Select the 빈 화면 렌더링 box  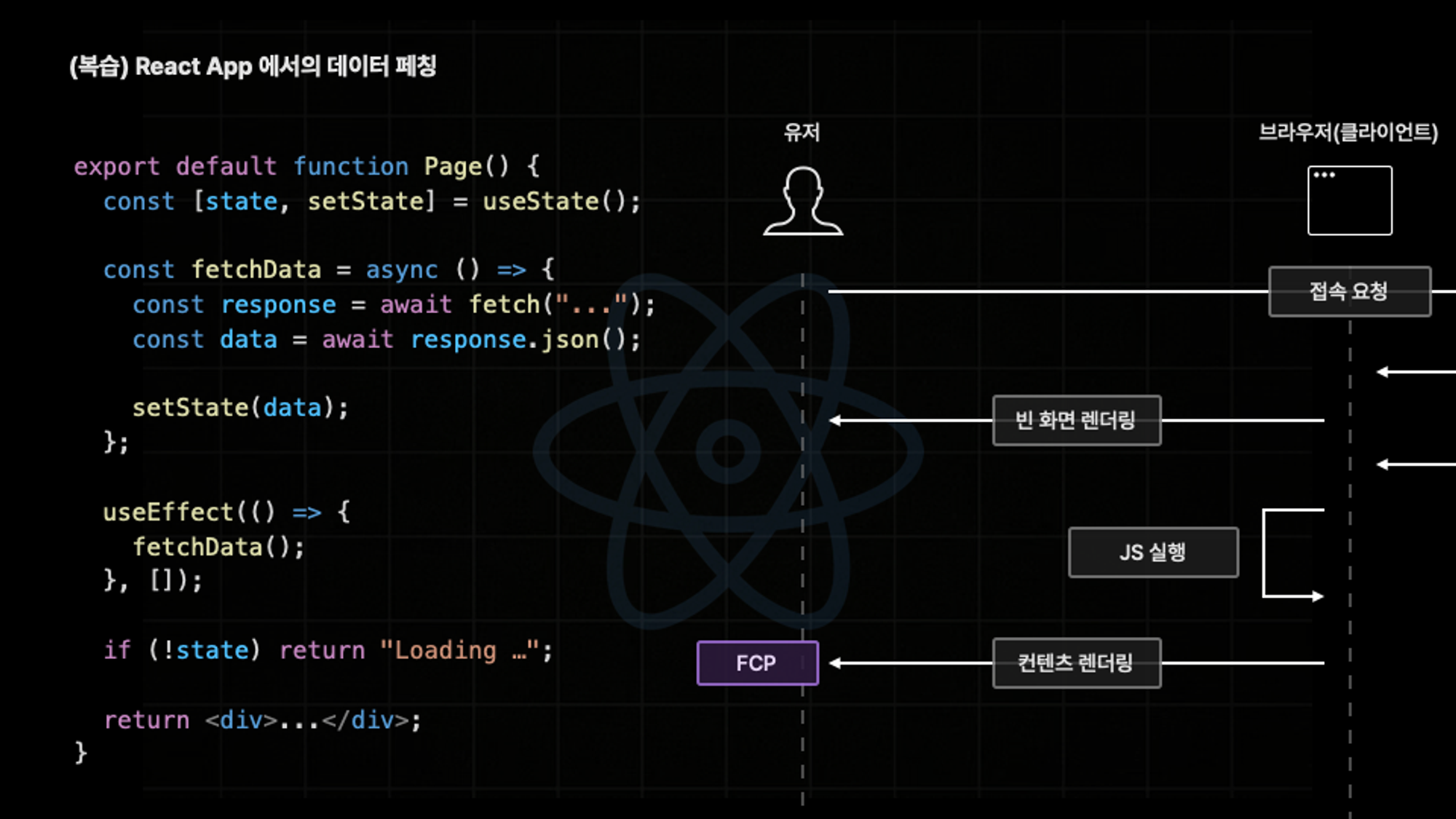pyautogui.click(x=1076, y=420)
